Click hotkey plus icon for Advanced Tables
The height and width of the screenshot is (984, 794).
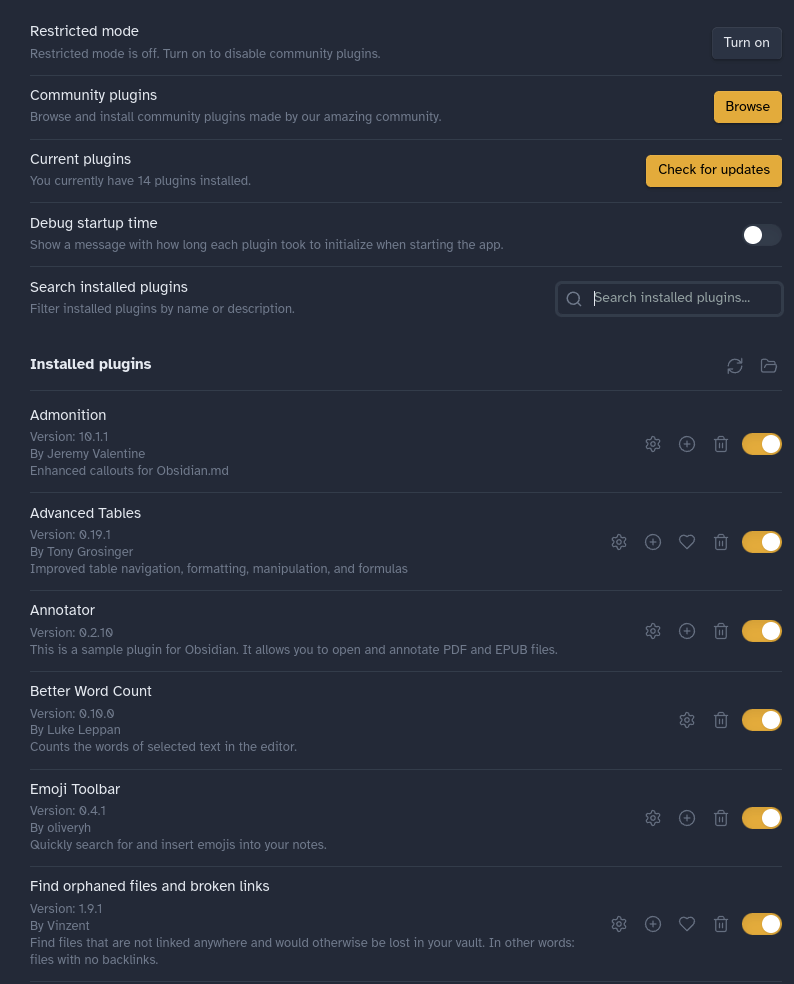(653, 542)
